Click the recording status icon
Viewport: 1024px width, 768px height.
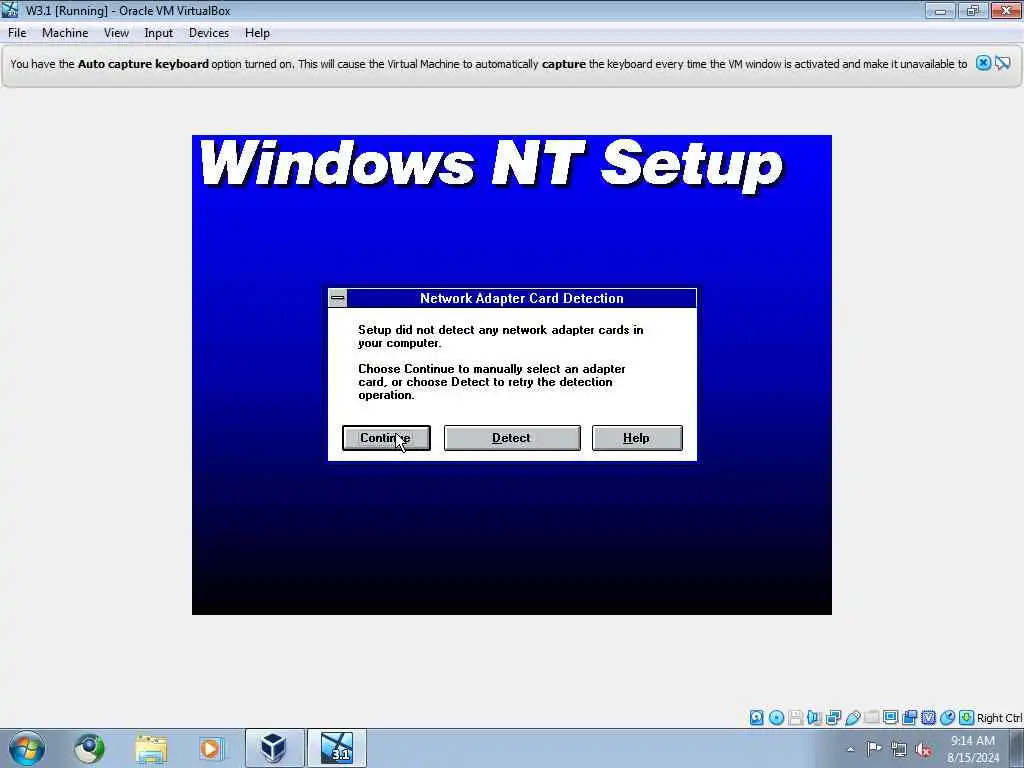(910, 718)
